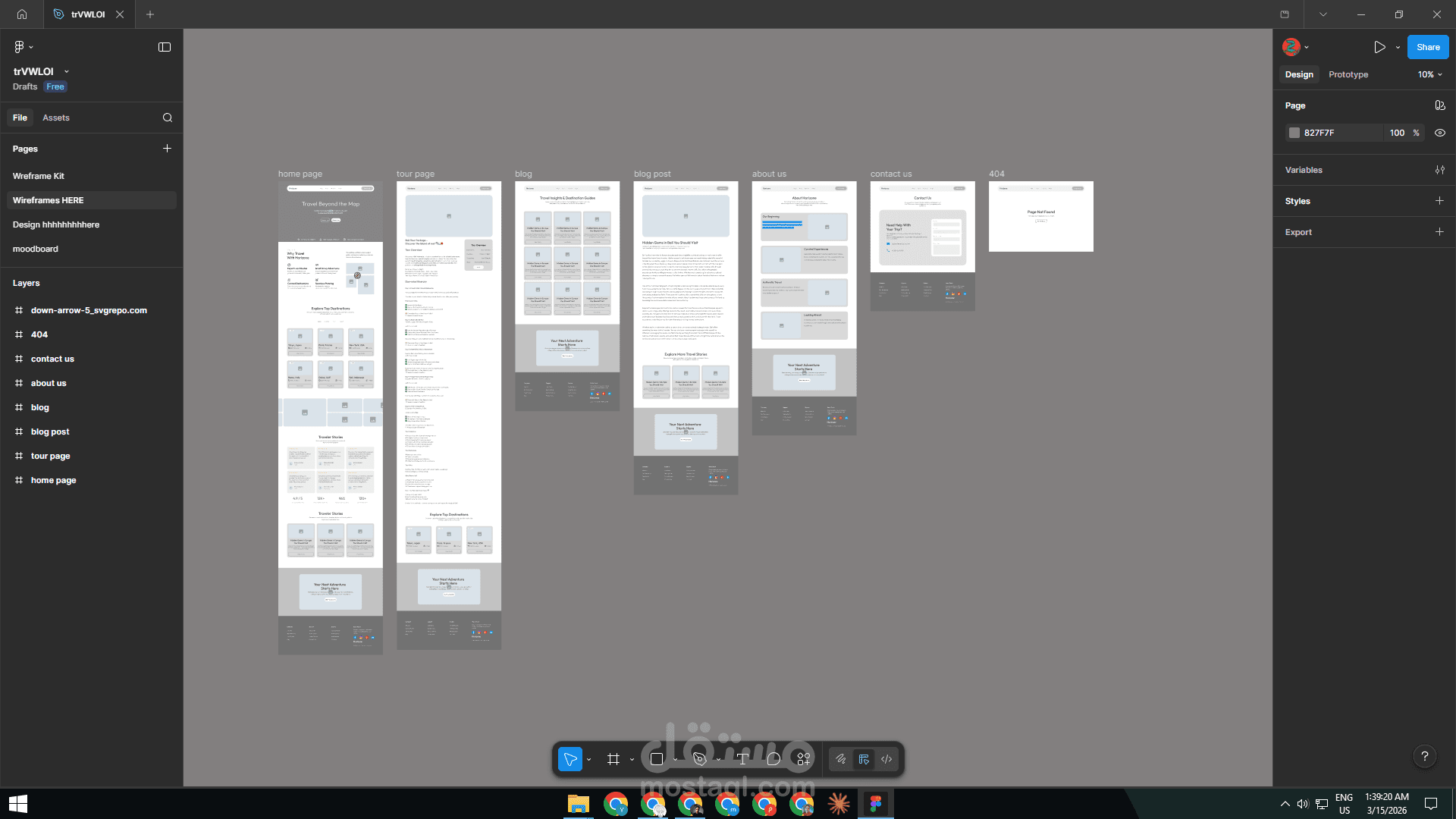Viewport: 1456px width, 819px height.
Task: Click the blue Share button
Action: coord(1427,47)
